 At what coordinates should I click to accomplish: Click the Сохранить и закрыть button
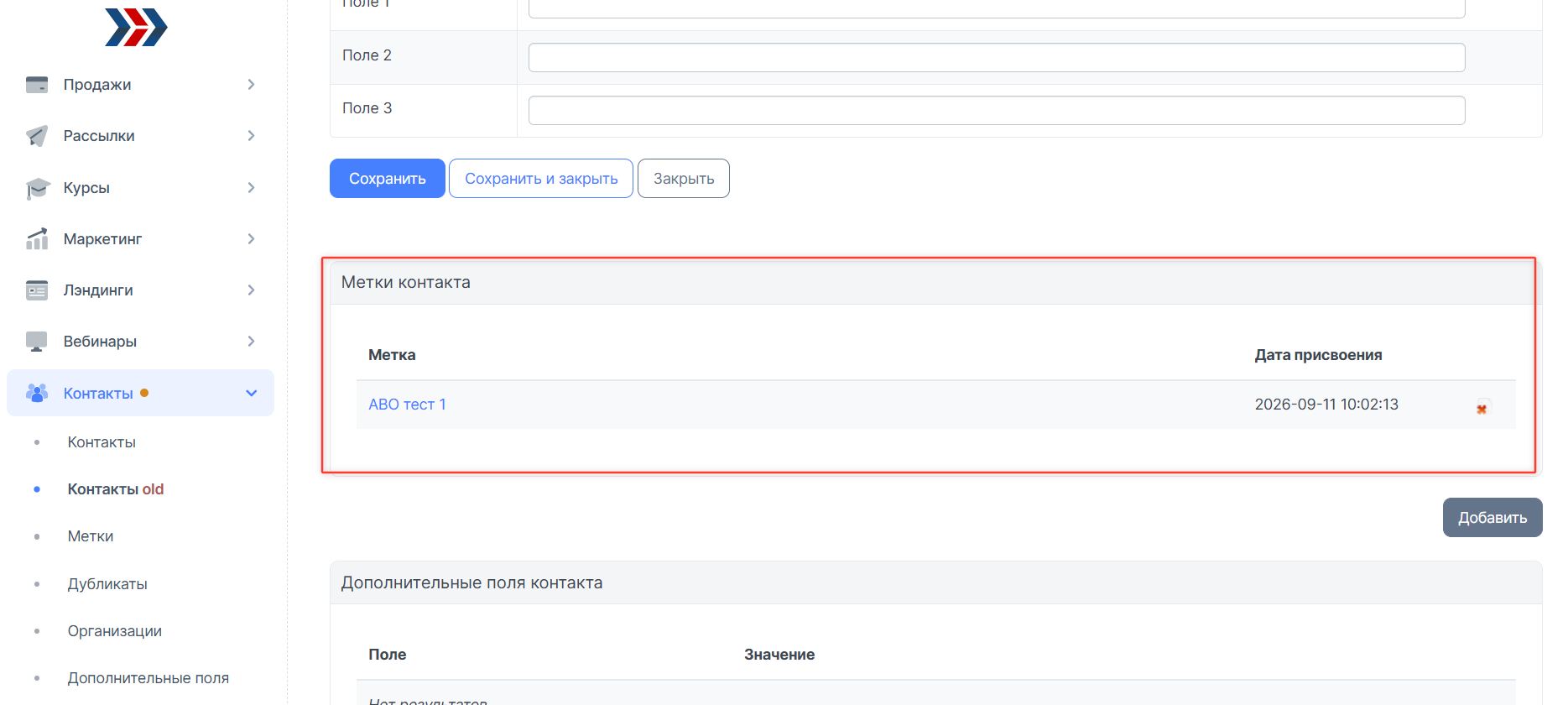coord(541,179)
